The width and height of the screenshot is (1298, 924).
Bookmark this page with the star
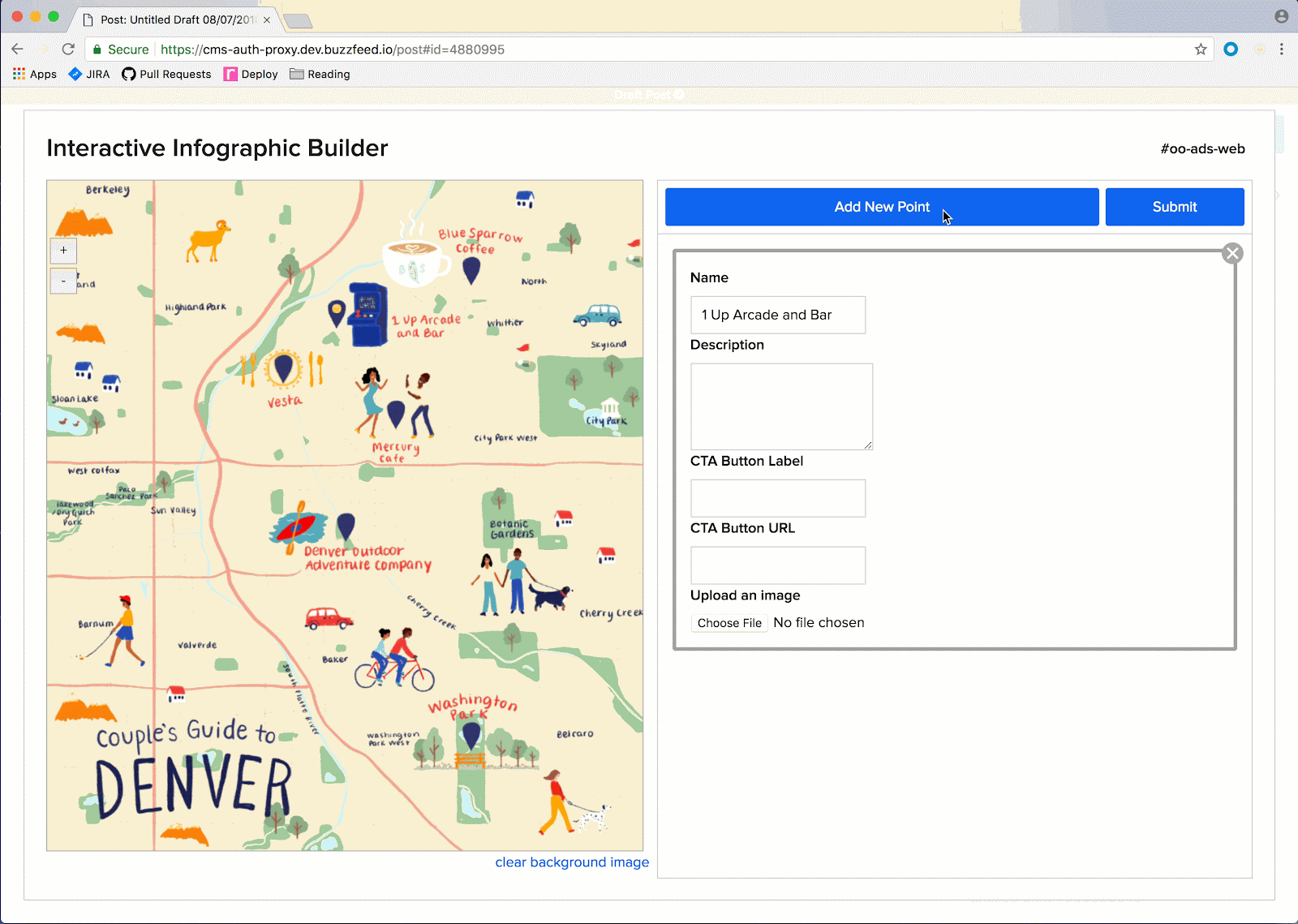(1201, 49)
